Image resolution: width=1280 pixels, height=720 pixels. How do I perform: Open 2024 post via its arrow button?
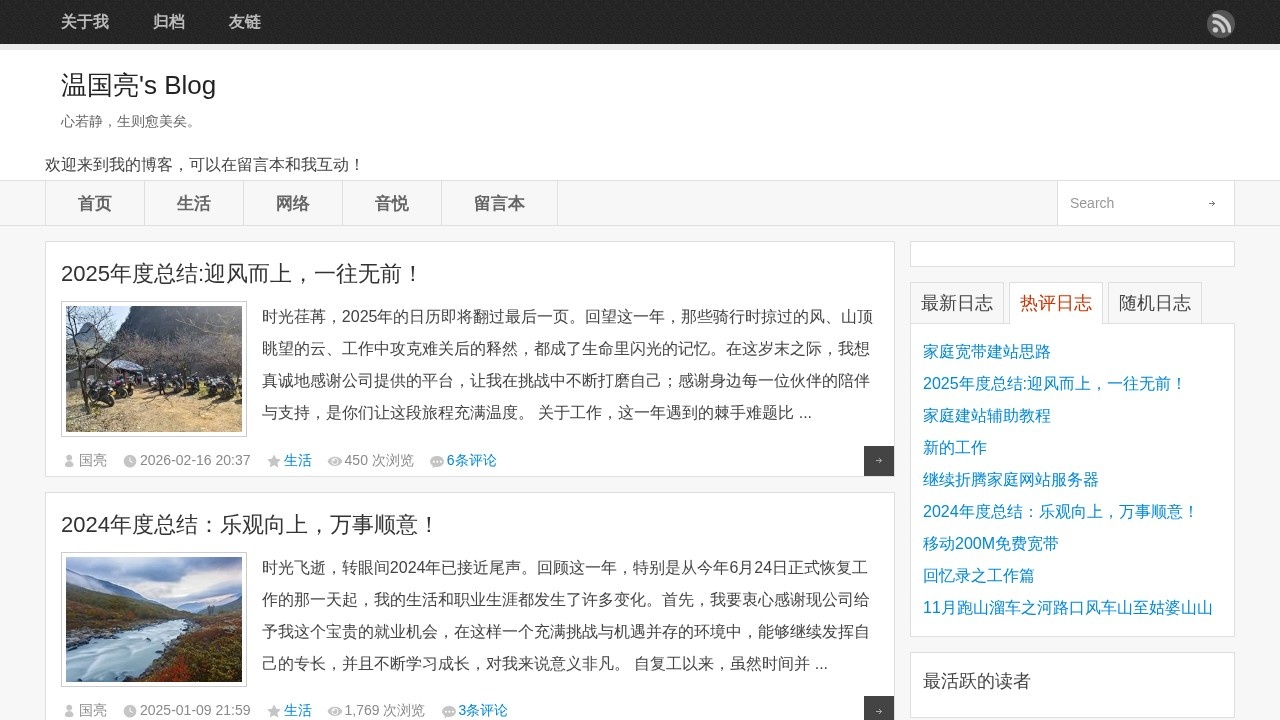(x=879, y=709)
